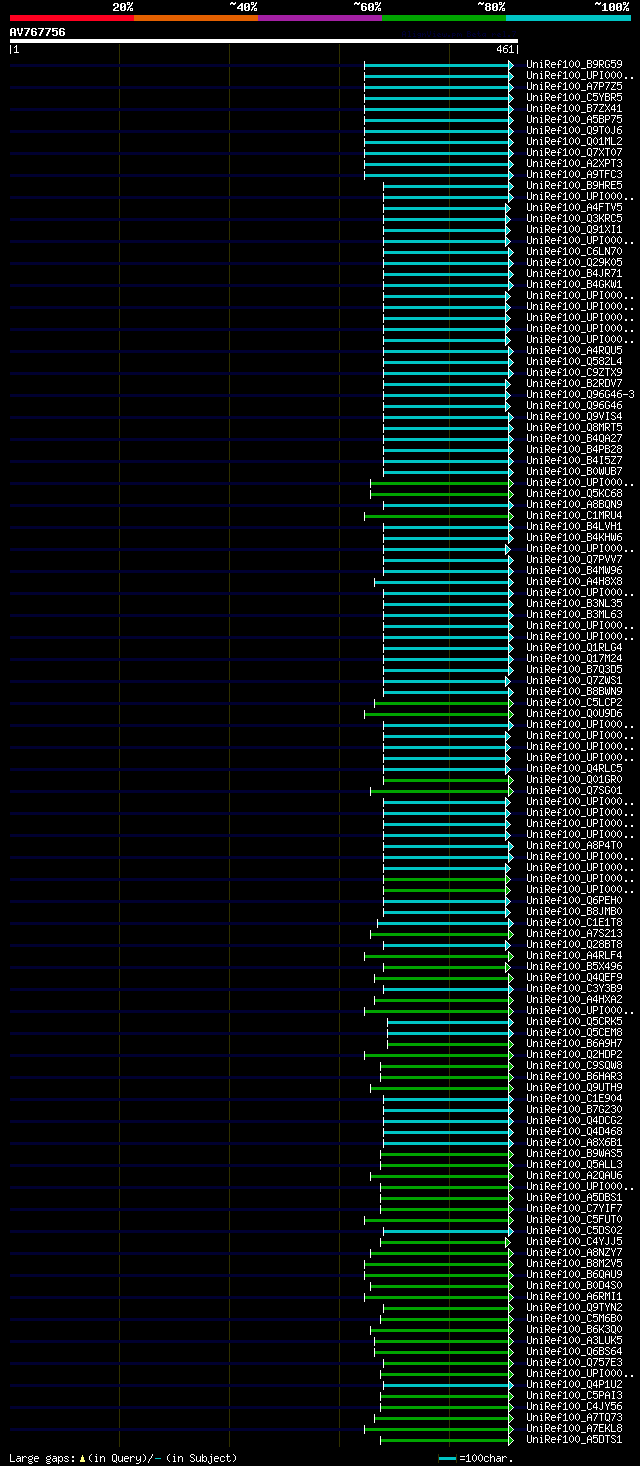Screen dimensions: 640x1466
Task: Click the cyan ~100% legend segment
Action: coord(568,18)
